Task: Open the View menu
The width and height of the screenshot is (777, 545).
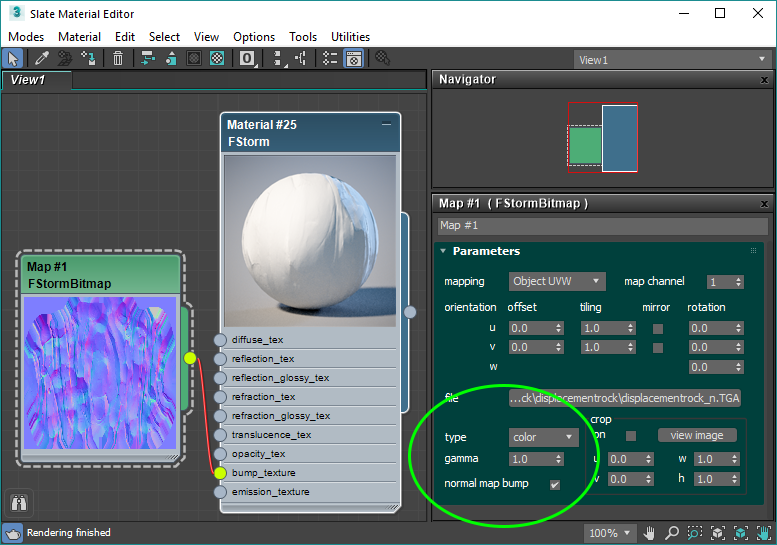Action: [206, 37]
